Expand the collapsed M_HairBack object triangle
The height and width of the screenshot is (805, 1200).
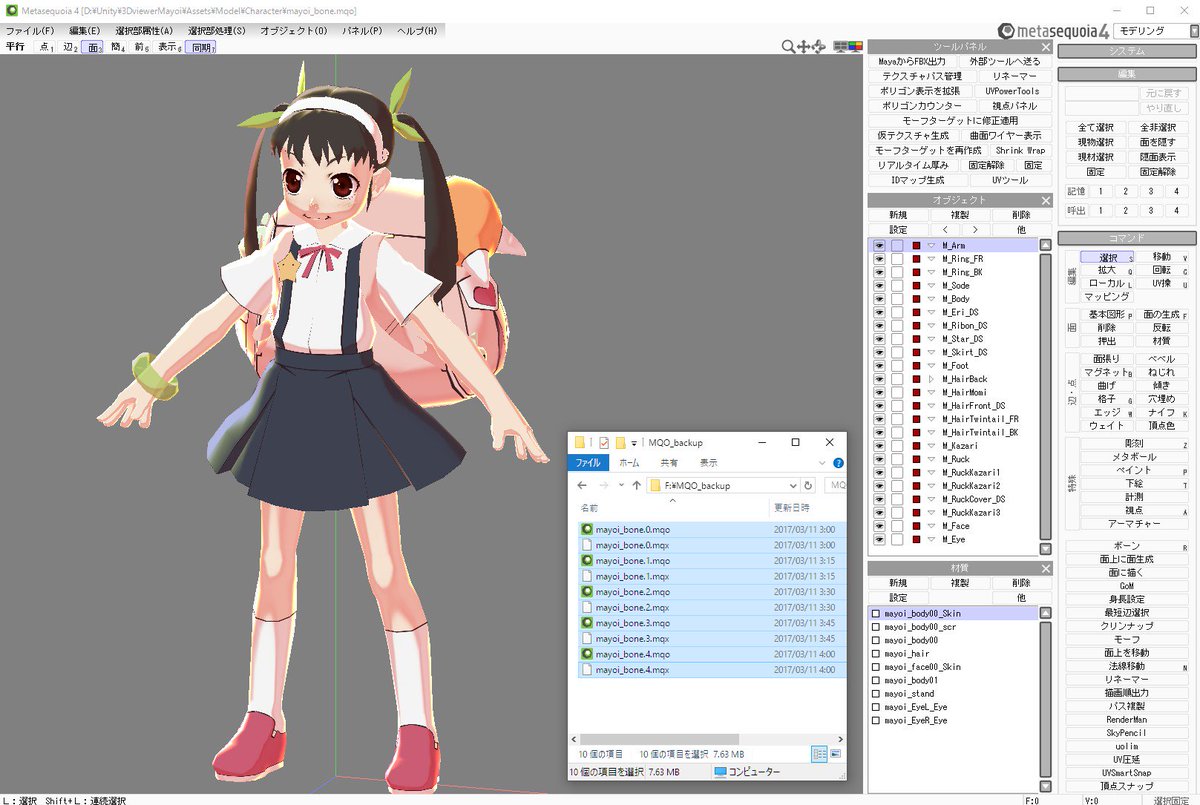pyautogui.click(x=932, y=379)
